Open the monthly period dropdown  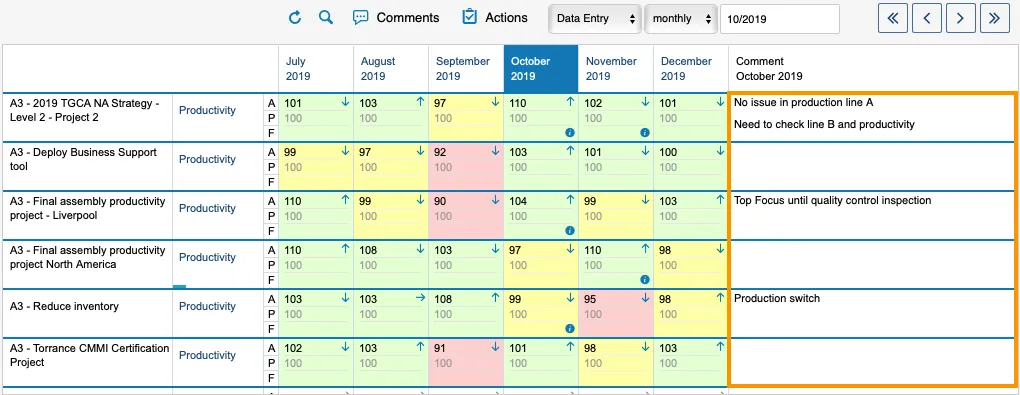(x=680, y=19)
